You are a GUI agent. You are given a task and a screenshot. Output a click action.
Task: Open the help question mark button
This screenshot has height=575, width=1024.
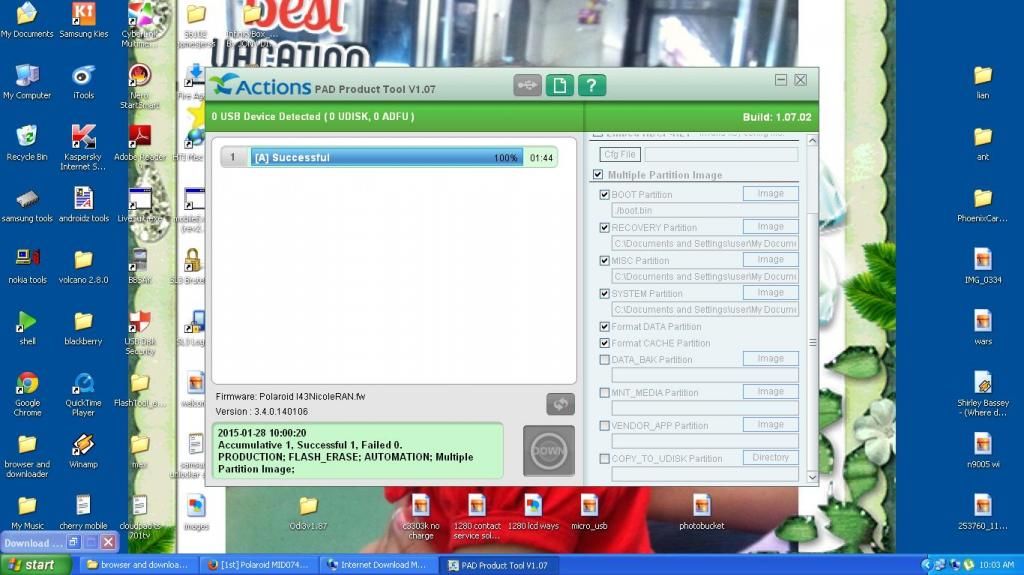click(x=592, y=86)
